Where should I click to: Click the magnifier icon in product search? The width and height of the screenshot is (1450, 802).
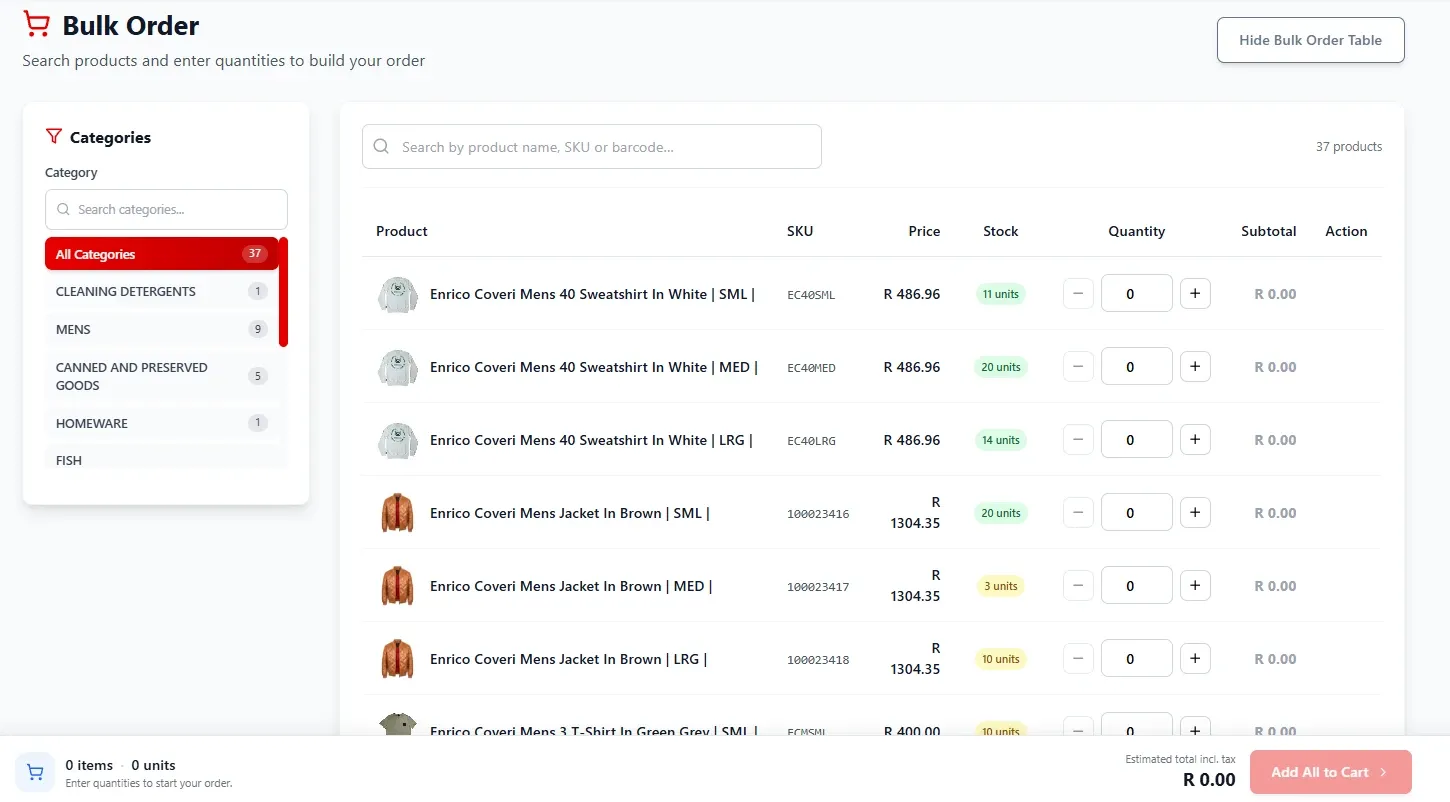[x=381, y=146]
